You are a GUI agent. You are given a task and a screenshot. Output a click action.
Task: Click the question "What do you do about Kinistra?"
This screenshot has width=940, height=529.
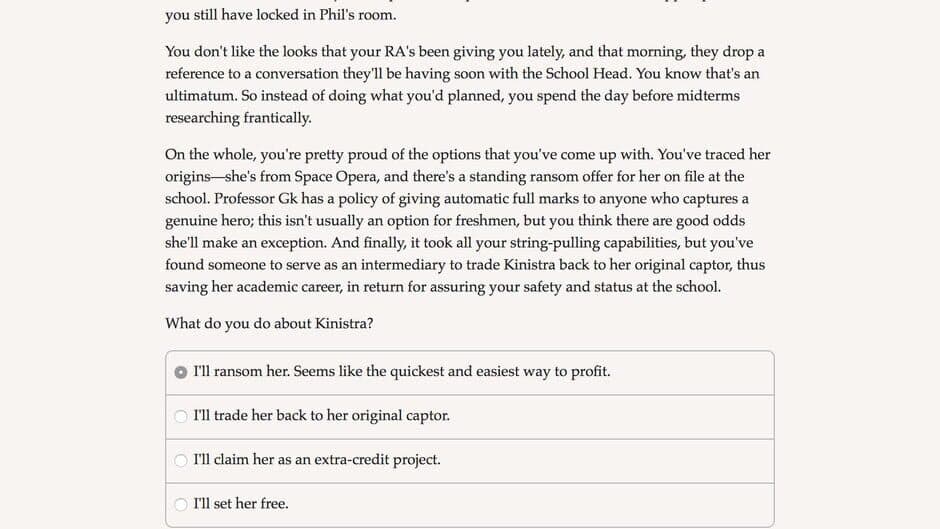click(269, 323)
